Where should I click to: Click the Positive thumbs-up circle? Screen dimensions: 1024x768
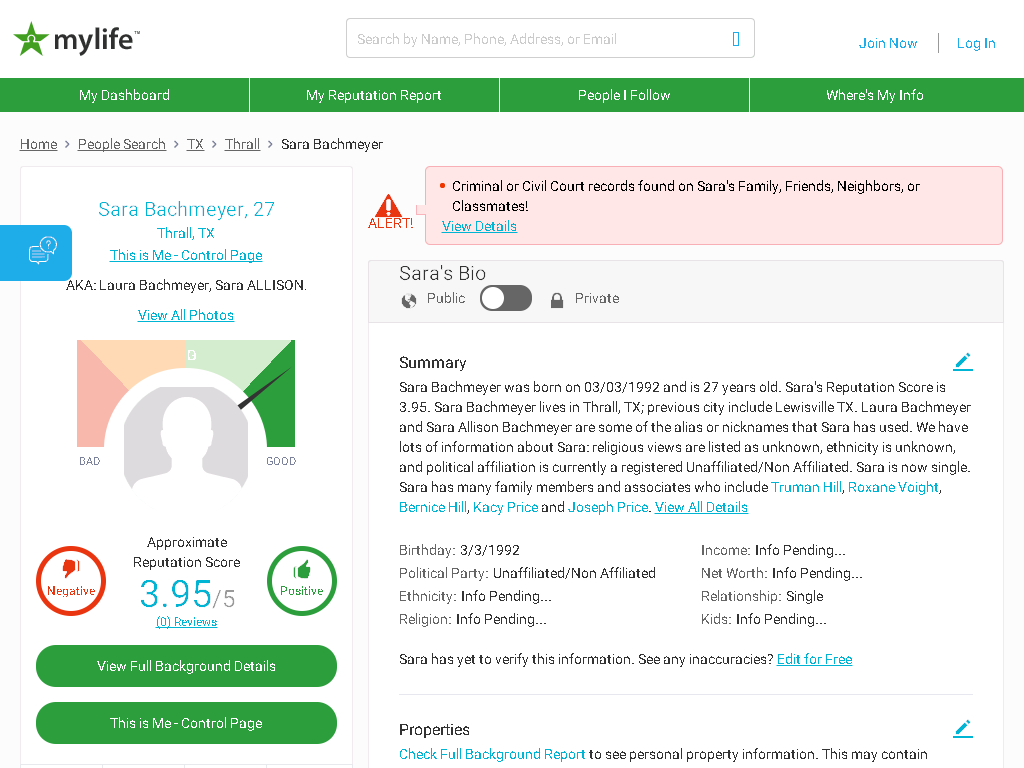[x=302, y=581]
